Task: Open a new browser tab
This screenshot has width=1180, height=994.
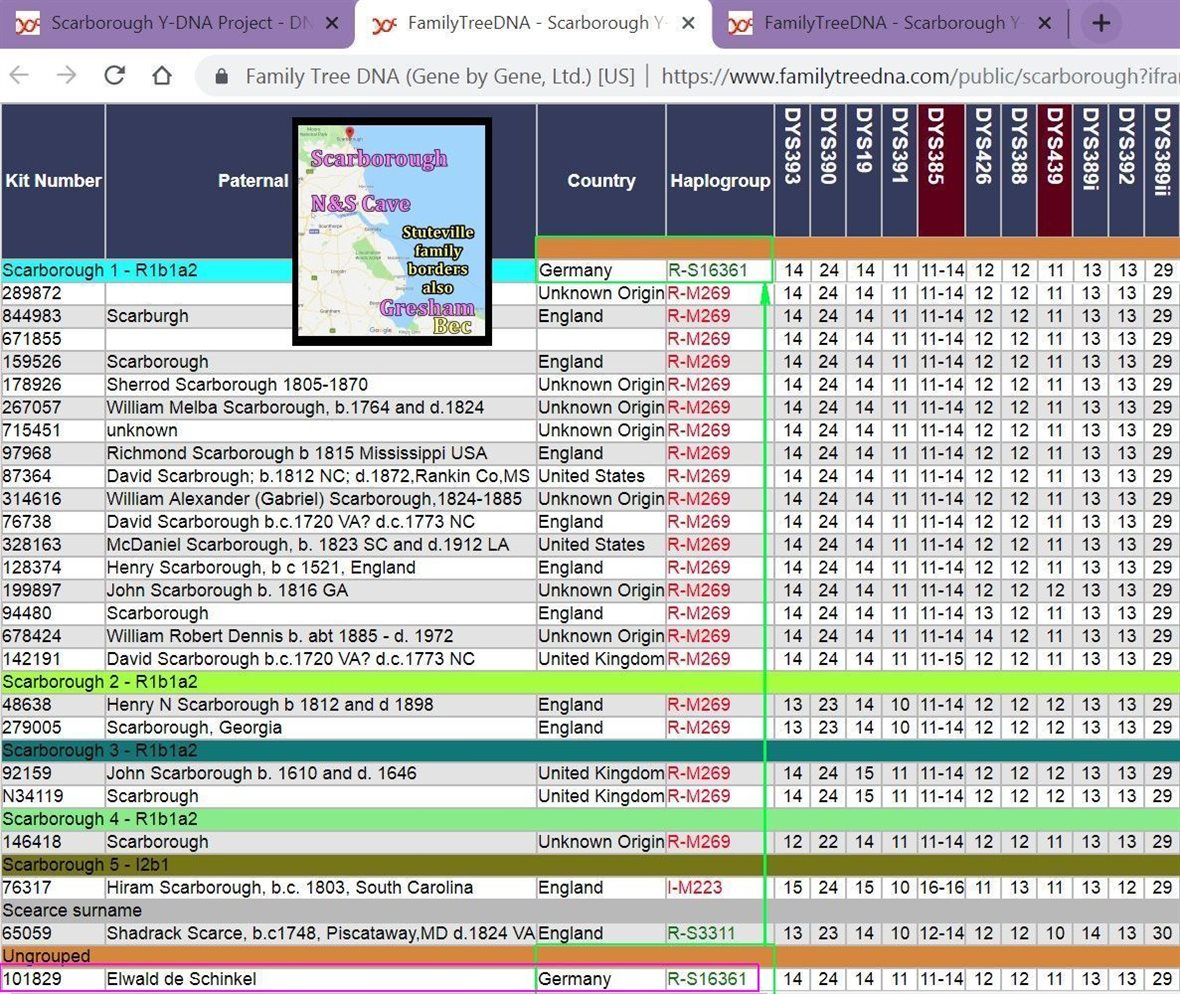Action: click(1101, 24)
